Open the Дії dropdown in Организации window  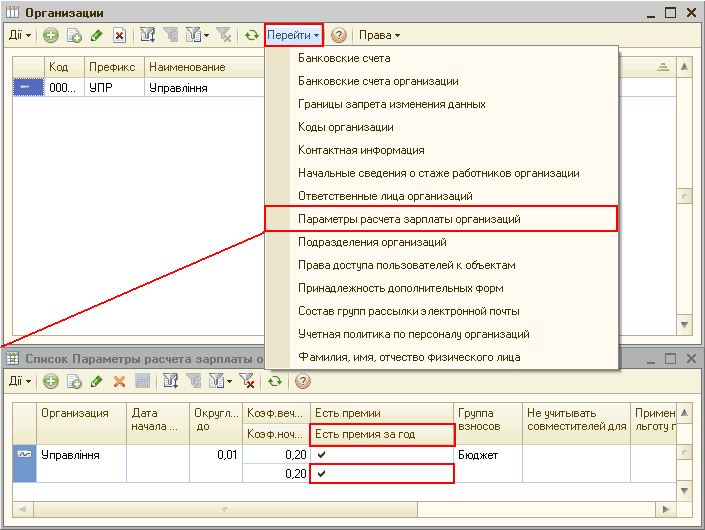[x=20, y=36]
